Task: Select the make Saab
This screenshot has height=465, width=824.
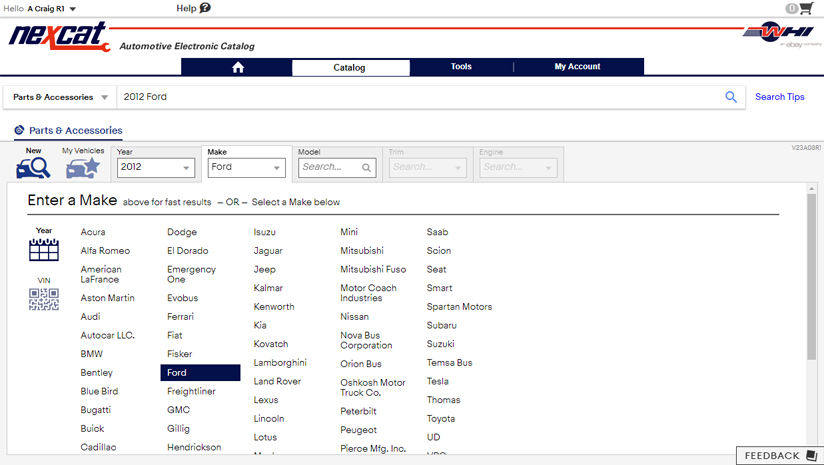Action: 437,232
